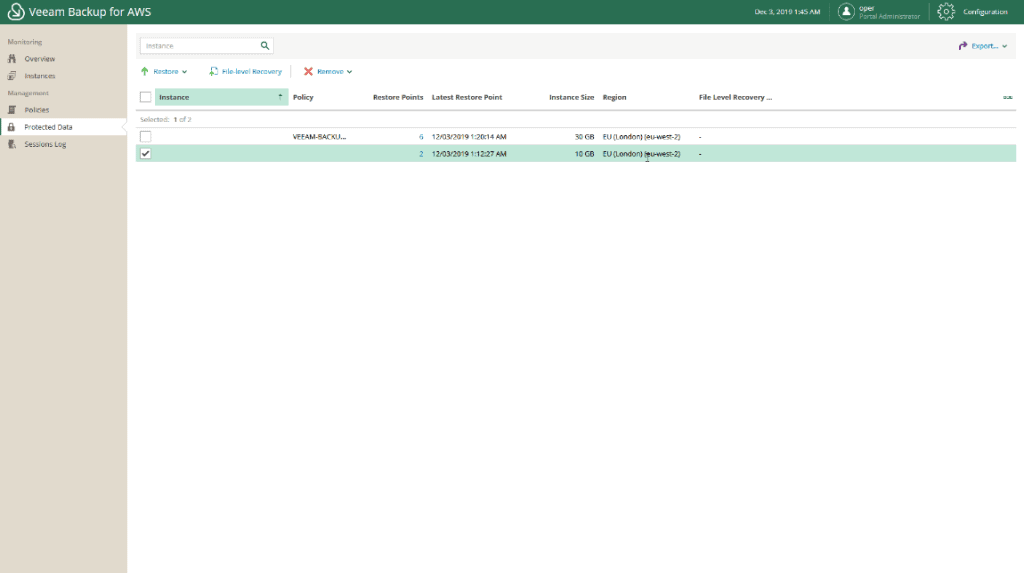
Task: Click the Dec 3, 2019 1:45 AM timestamp
Action: [x=787, y=12]
